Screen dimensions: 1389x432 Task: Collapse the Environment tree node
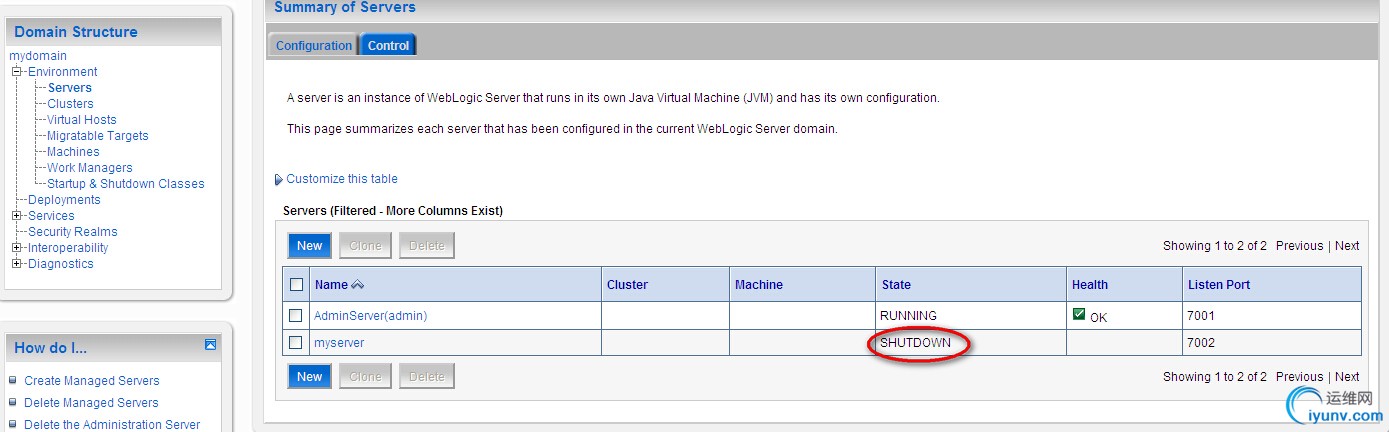pyautogui.click(x=16, y=72)
